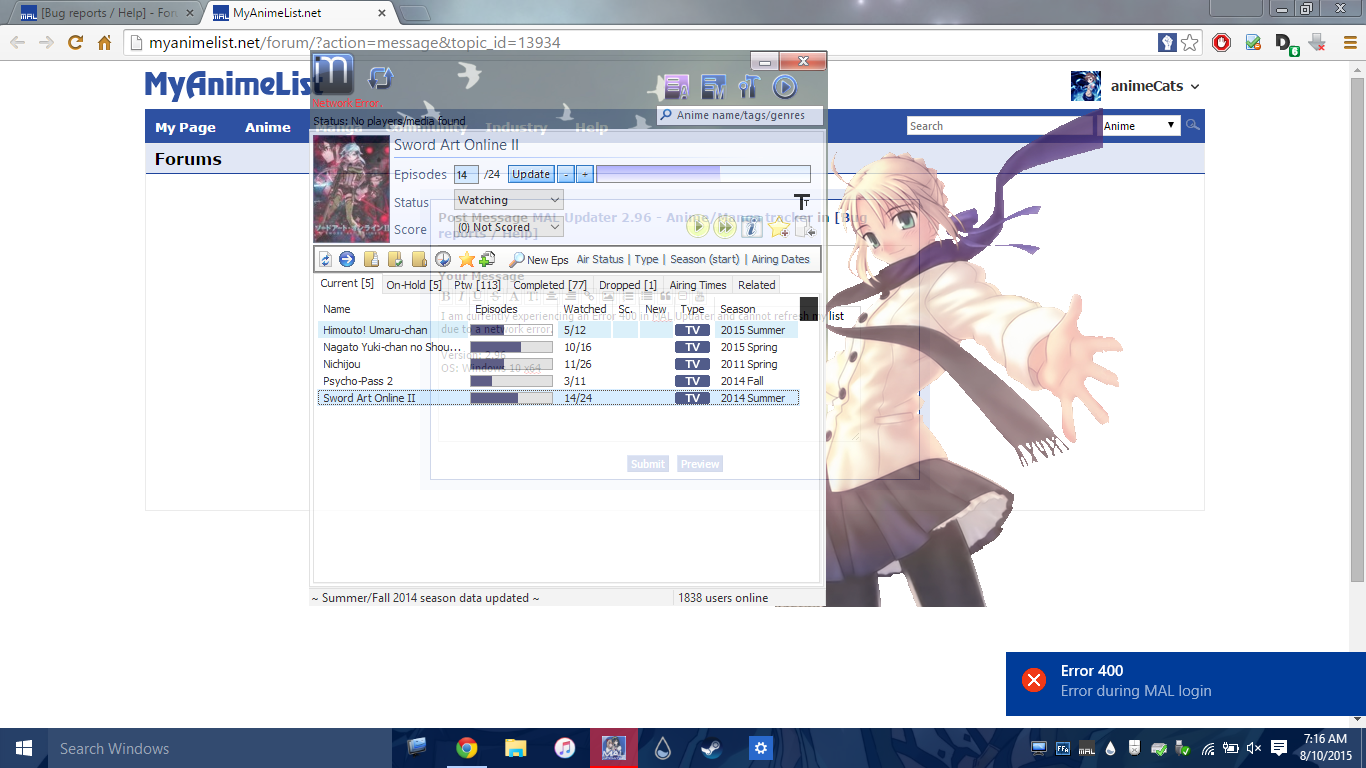Click the clock icon in the list toolbar

pos(443,259)
